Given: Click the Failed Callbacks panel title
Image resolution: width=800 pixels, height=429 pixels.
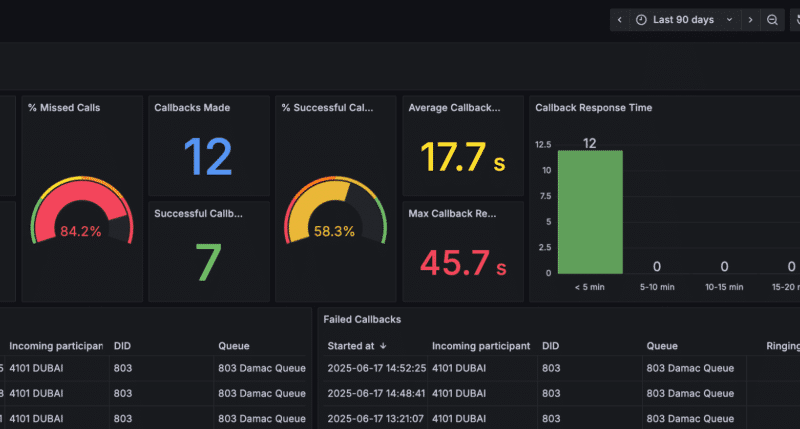Looking at the screenshot, I should (x=364, y=319).
